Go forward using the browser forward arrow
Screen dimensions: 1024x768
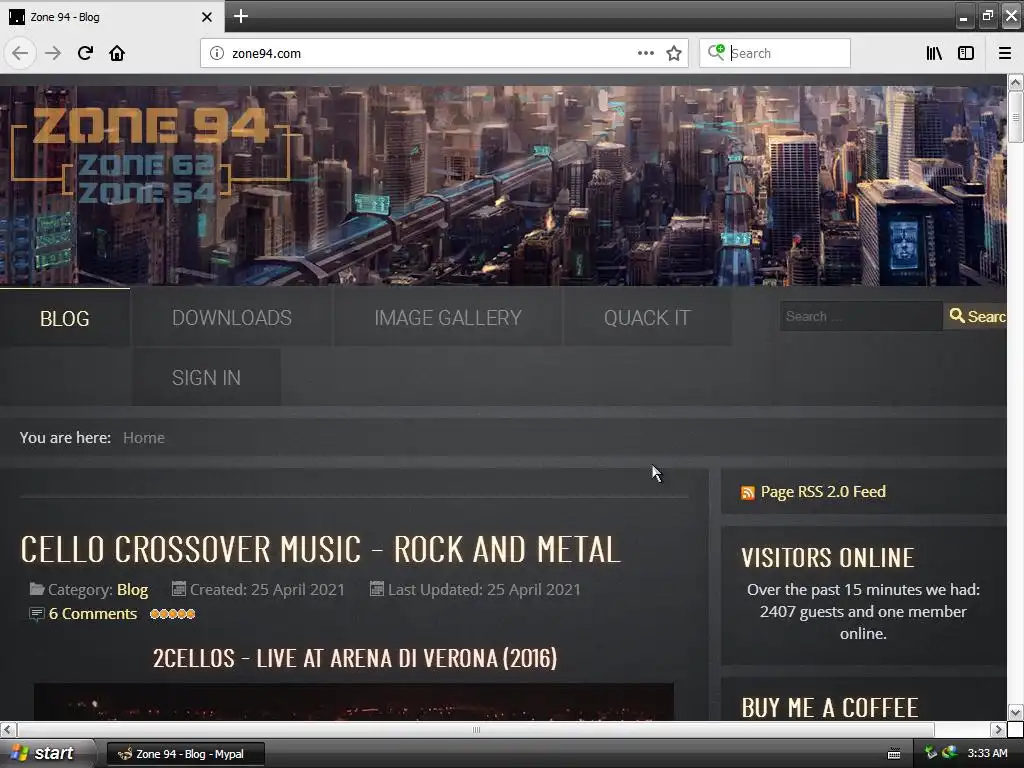53,54
